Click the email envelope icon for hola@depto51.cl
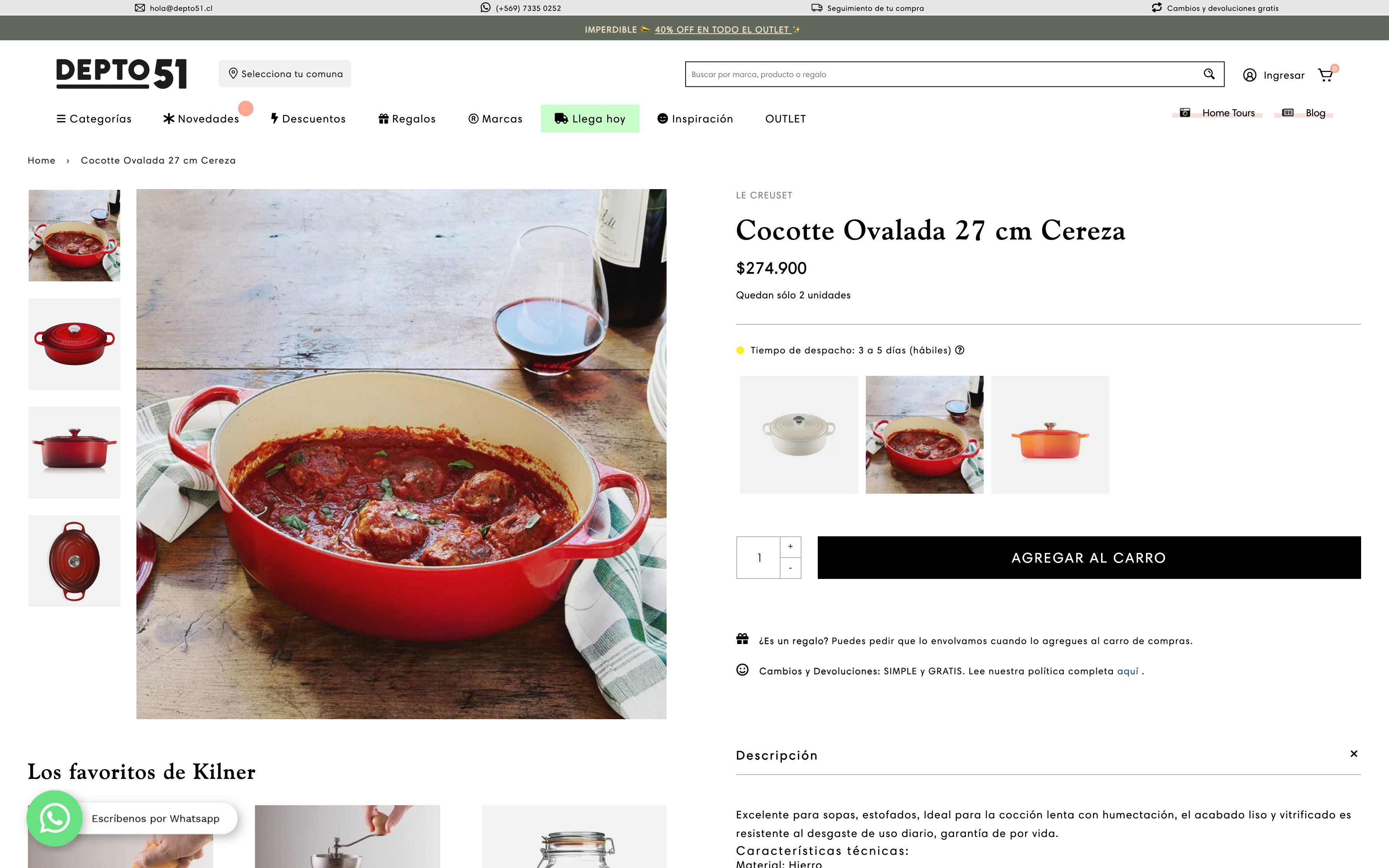 [140, 8]
